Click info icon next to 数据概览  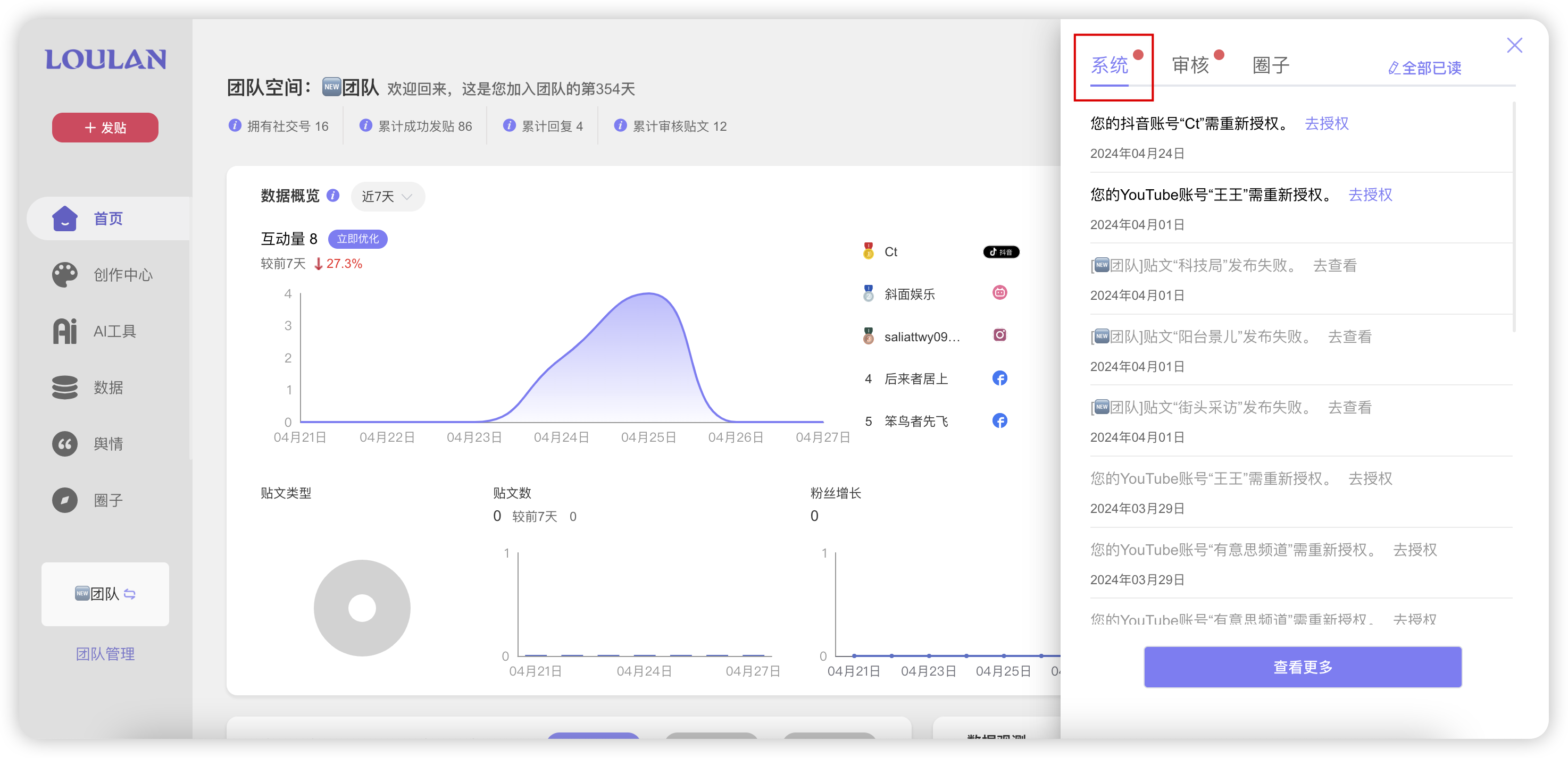coord(333,195)
